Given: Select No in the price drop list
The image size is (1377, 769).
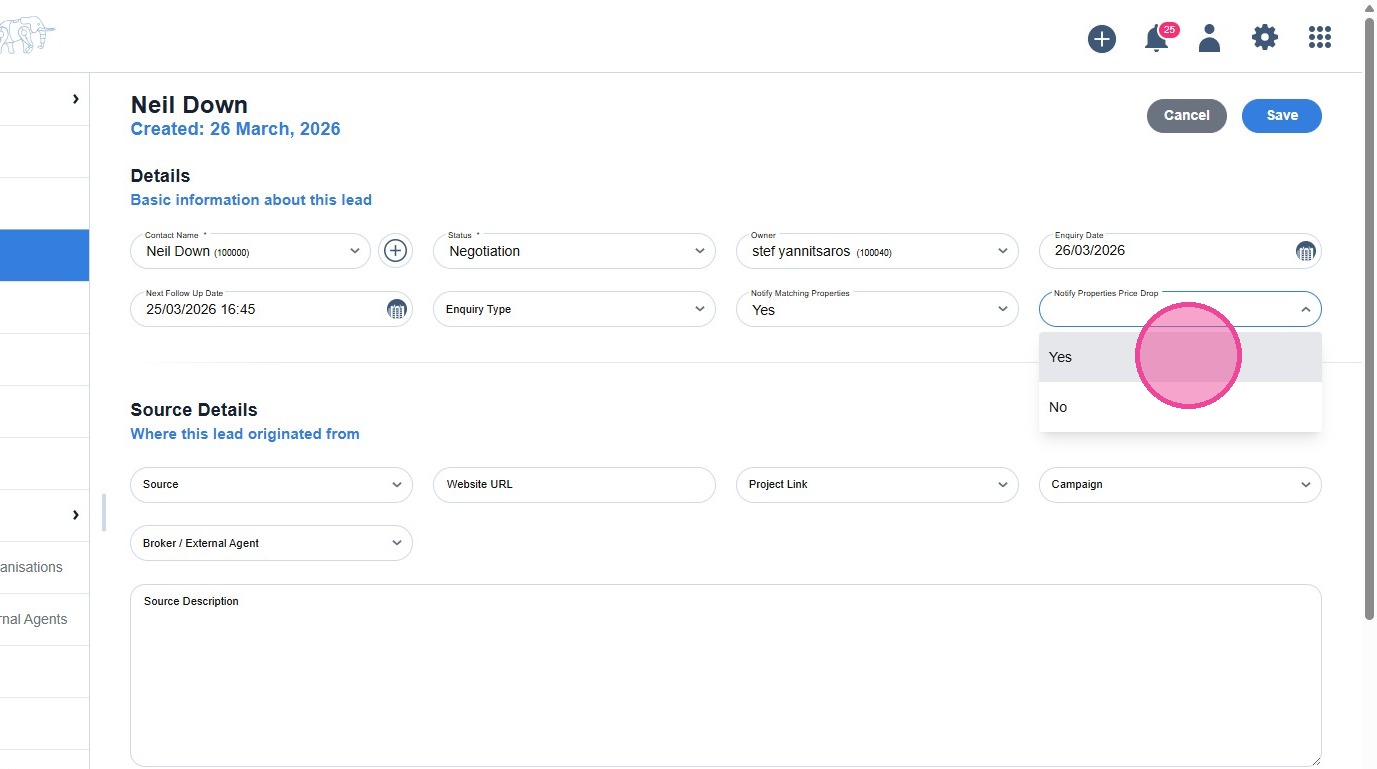Looking at the screenshot, I should (x=1180, y=407).
